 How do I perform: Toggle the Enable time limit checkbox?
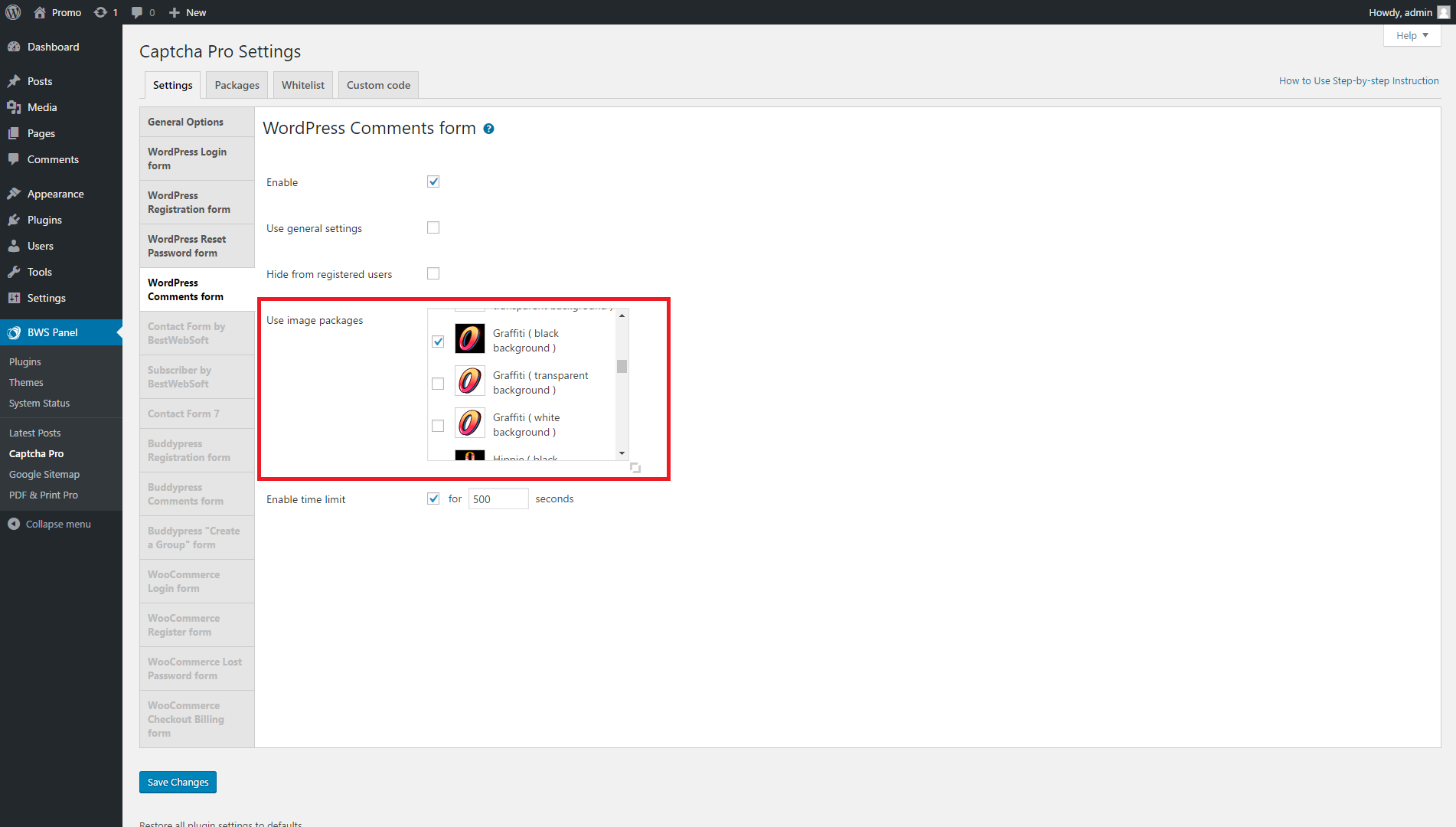pyautogui.click(x=433, y=498)
